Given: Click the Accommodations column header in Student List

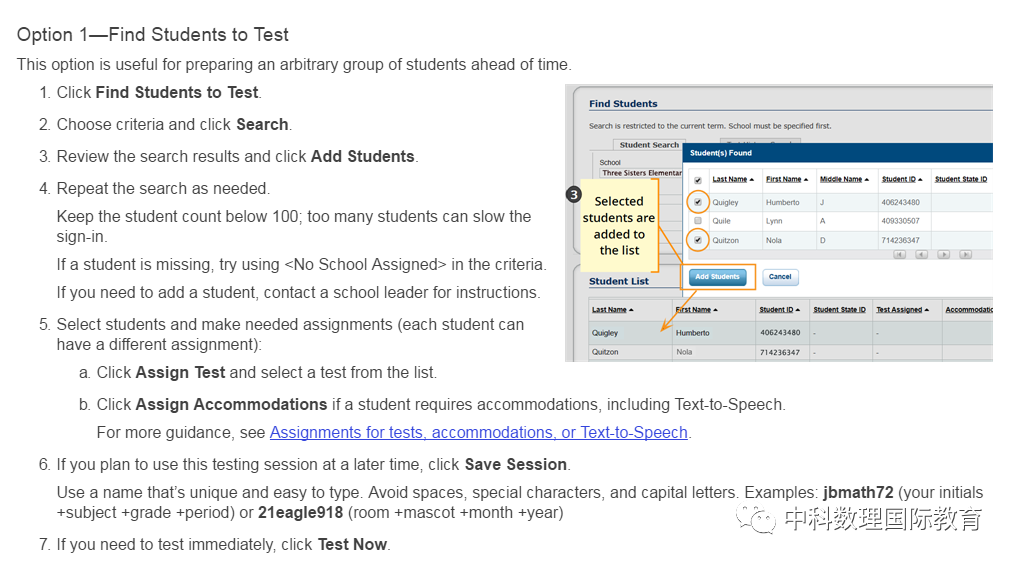Looking at the screenshot, I should point(969,310).
